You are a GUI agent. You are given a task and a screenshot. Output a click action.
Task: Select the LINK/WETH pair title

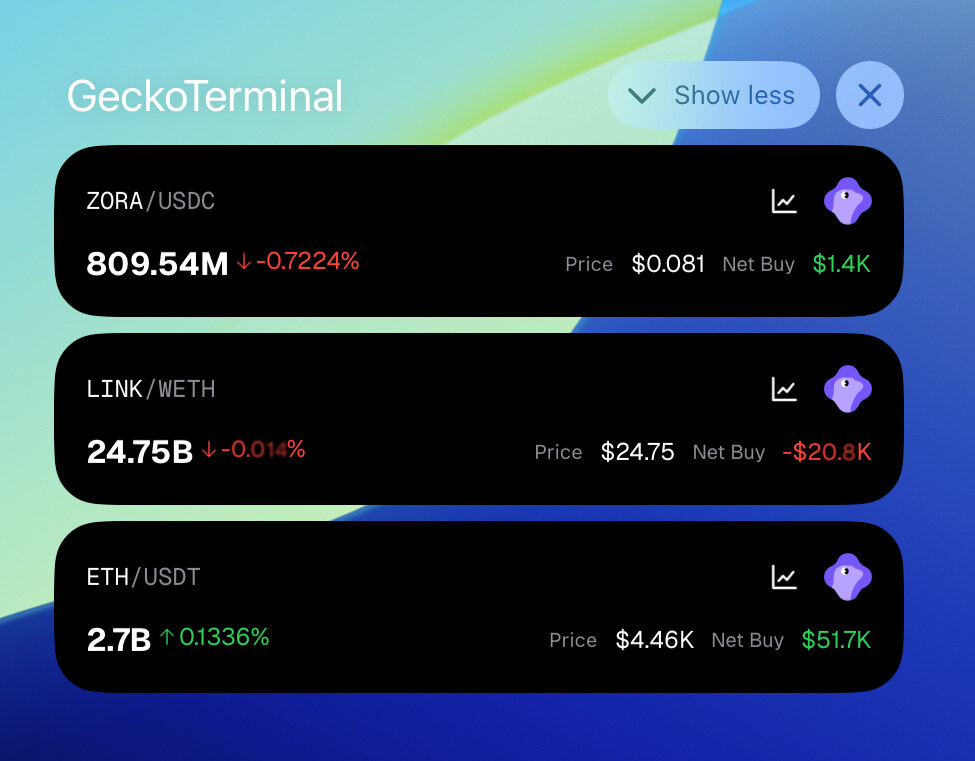[x=150, y=389]
